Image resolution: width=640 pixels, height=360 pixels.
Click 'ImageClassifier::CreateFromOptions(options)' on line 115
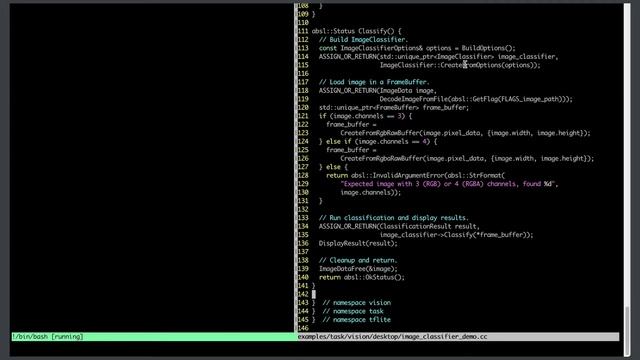459,65
